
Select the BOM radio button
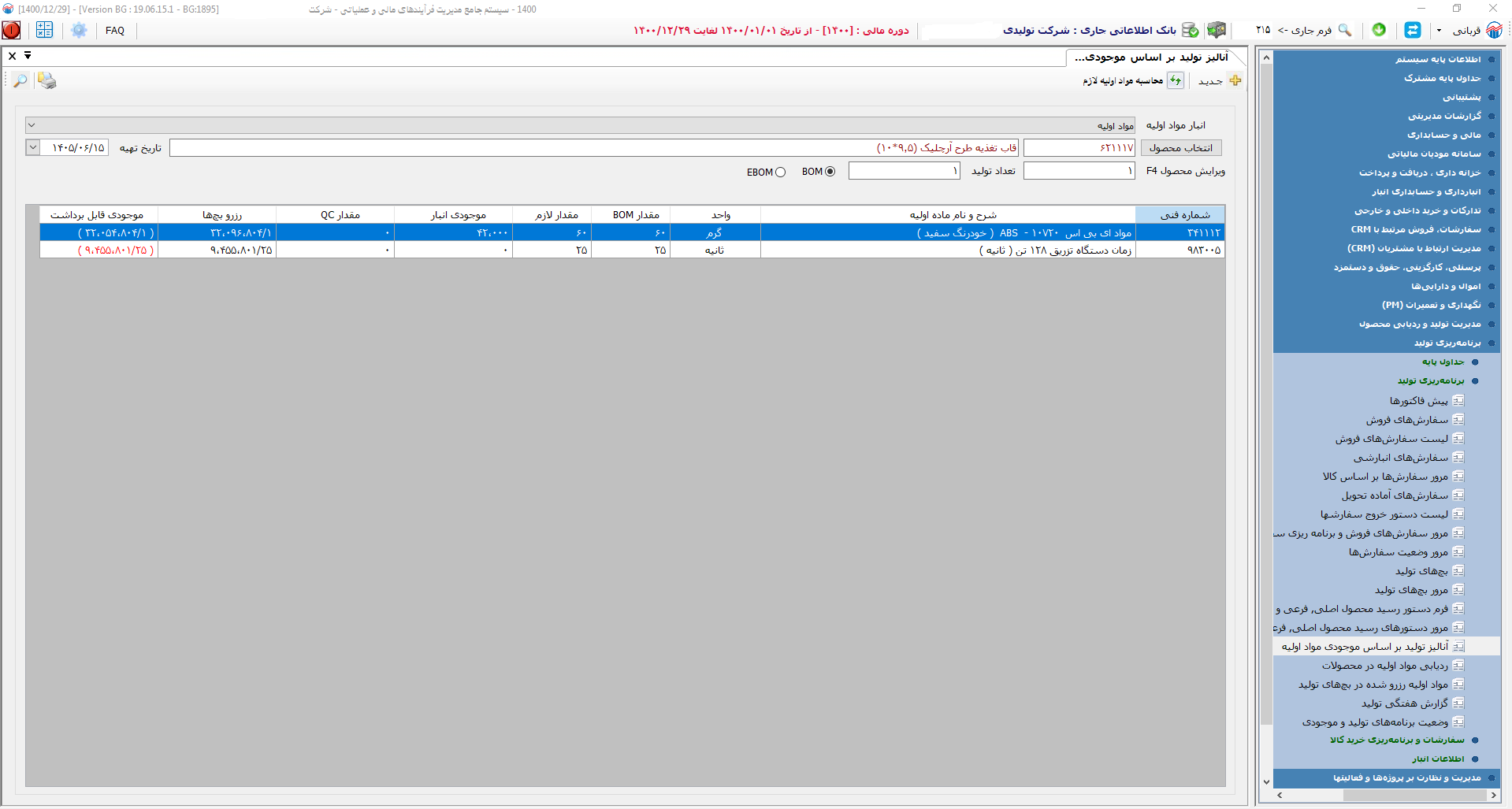(830, 172)
